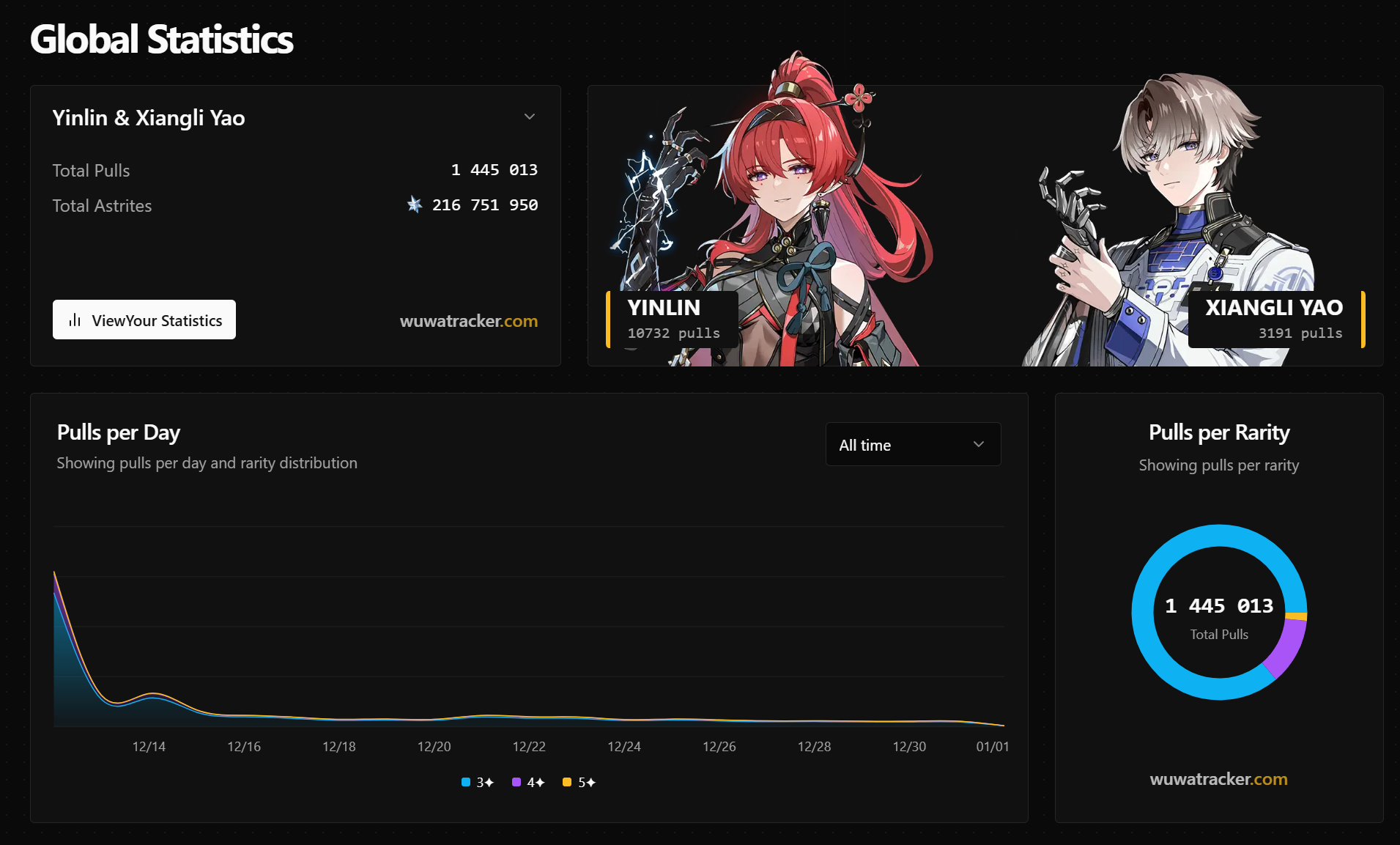Click the 10732 pulls count
The width and height of the screenshot is (1400, 845).
point(673,333)
